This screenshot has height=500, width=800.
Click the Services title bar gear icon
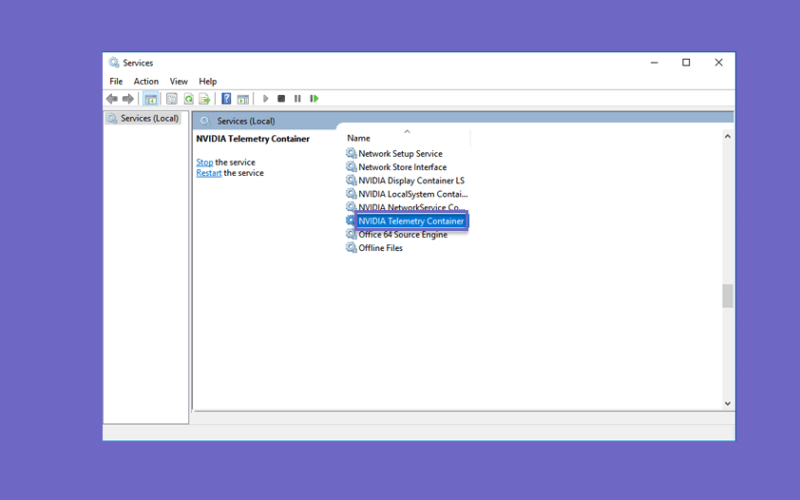[113, 63]
